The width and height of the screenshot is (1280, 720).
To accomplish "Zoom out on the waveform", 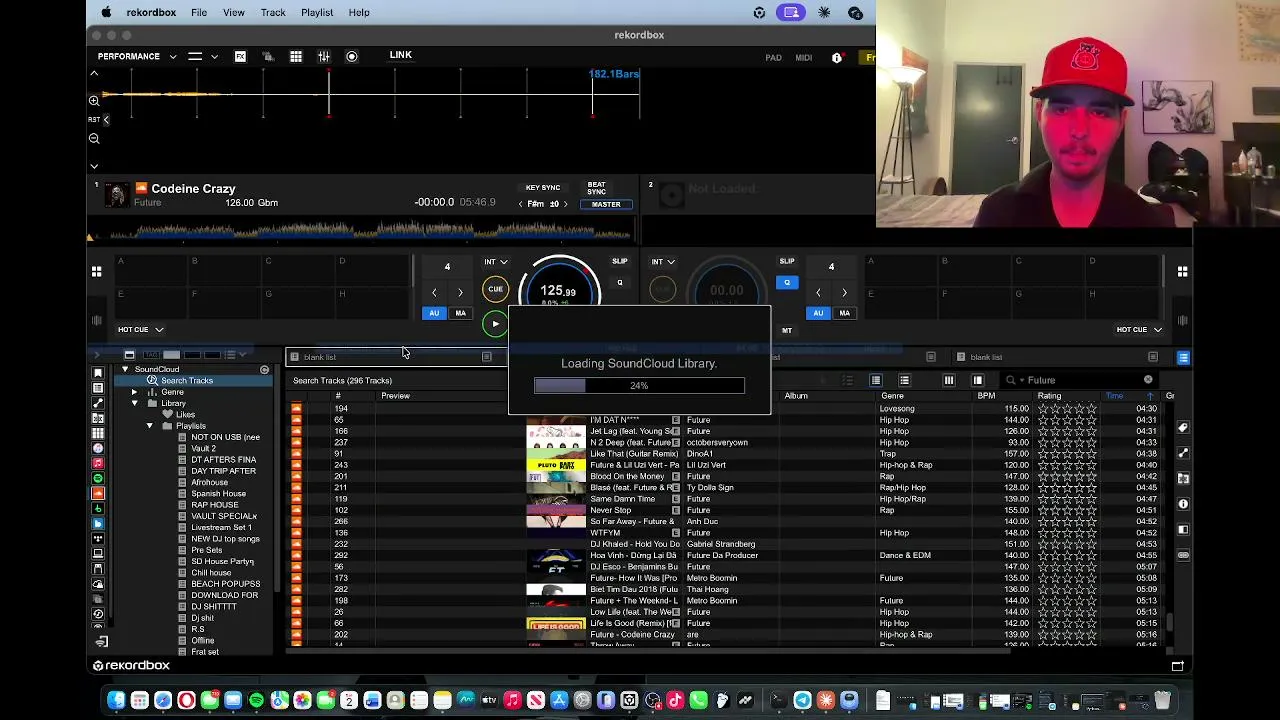I will point(94,139).
